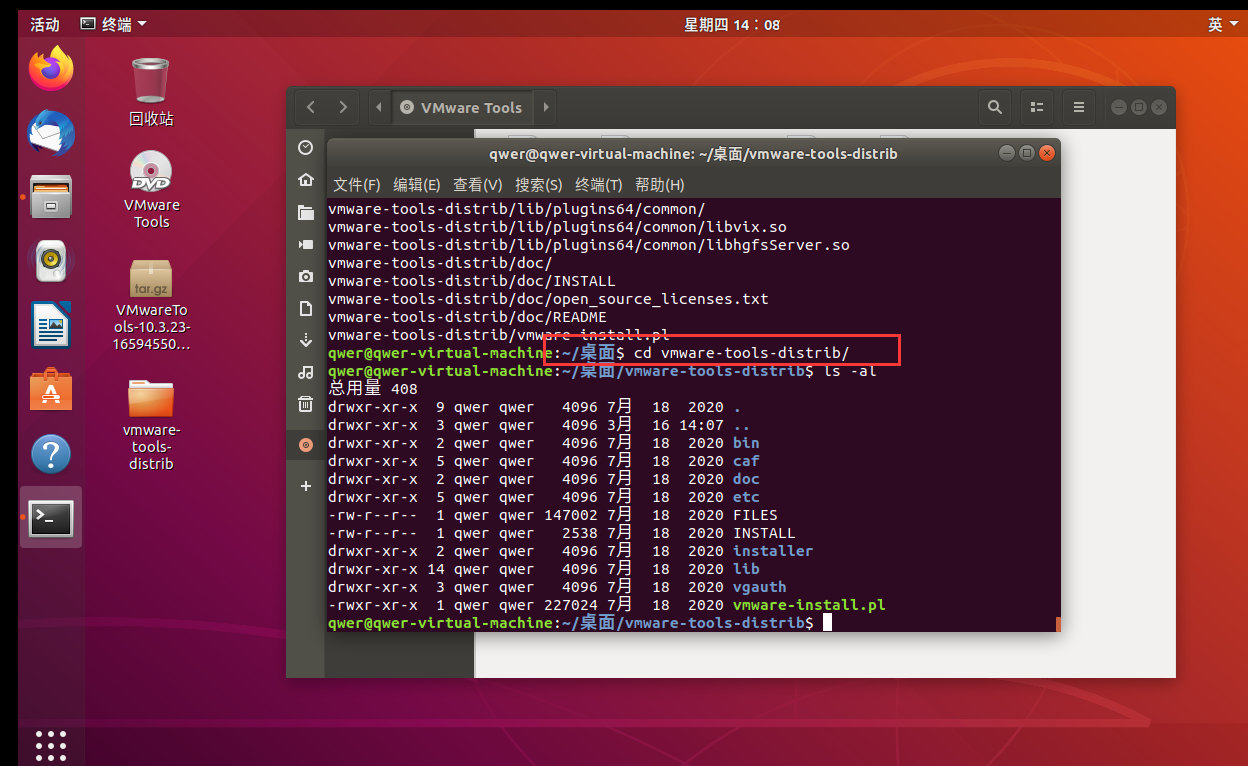Expand path bar left arrow in Files

[379, 107]
